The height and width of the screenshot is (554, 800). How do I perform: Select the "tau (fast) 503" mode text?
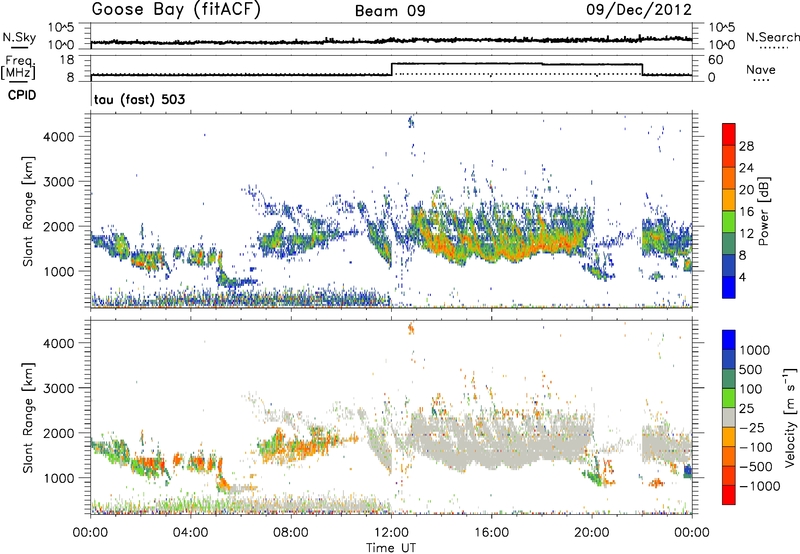tap(139, 99)
